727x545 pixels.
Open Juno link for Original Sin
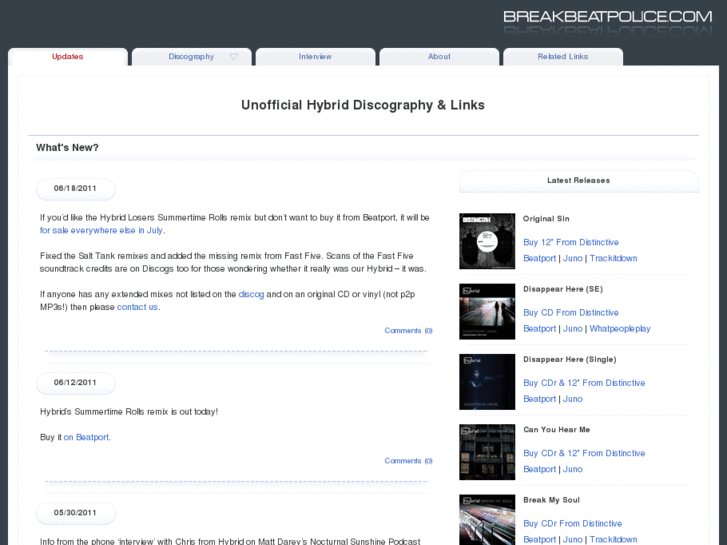(x=573, y=258)
